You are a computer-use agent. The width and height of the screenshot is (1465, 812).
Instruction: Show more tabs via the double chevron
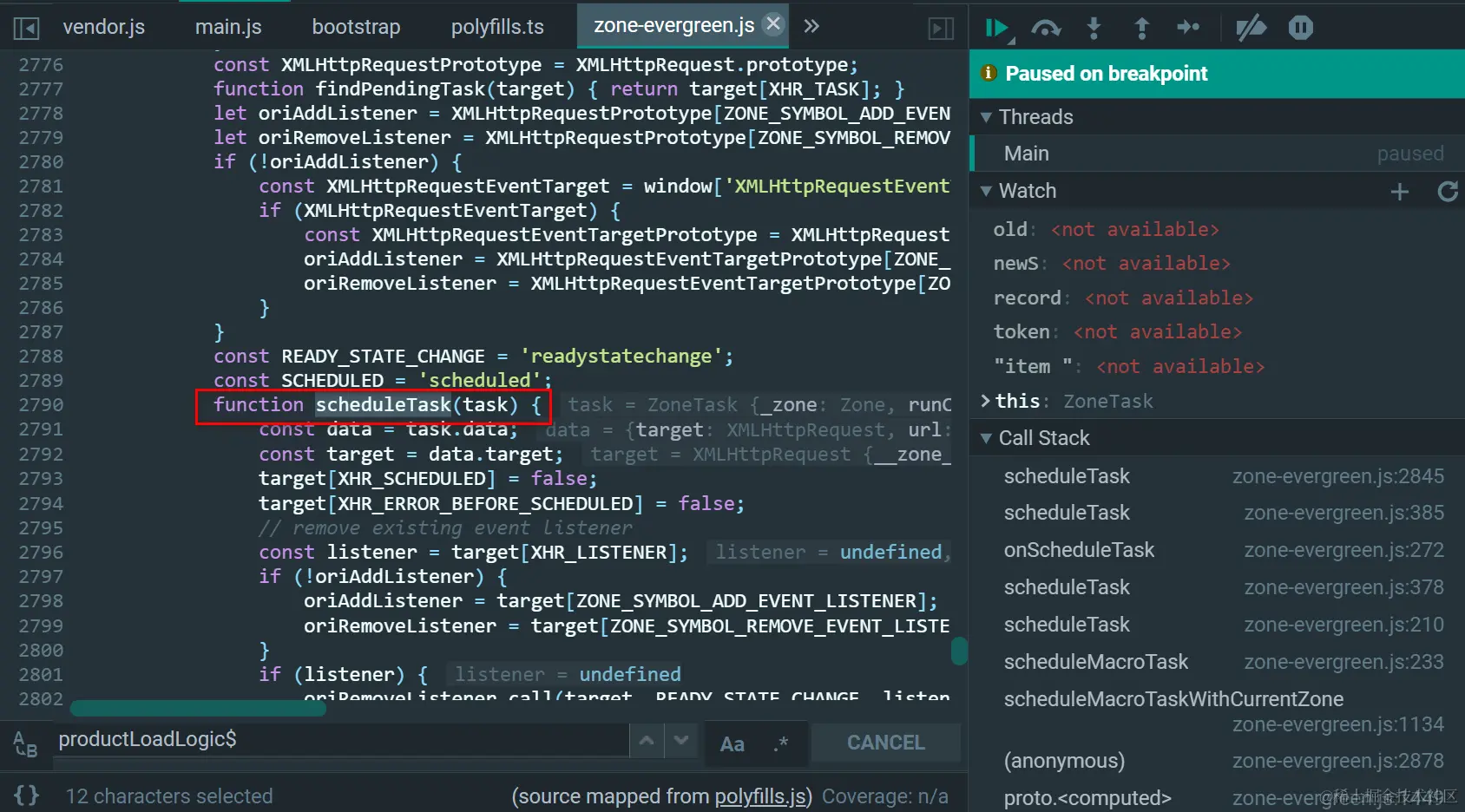(811, 26)
